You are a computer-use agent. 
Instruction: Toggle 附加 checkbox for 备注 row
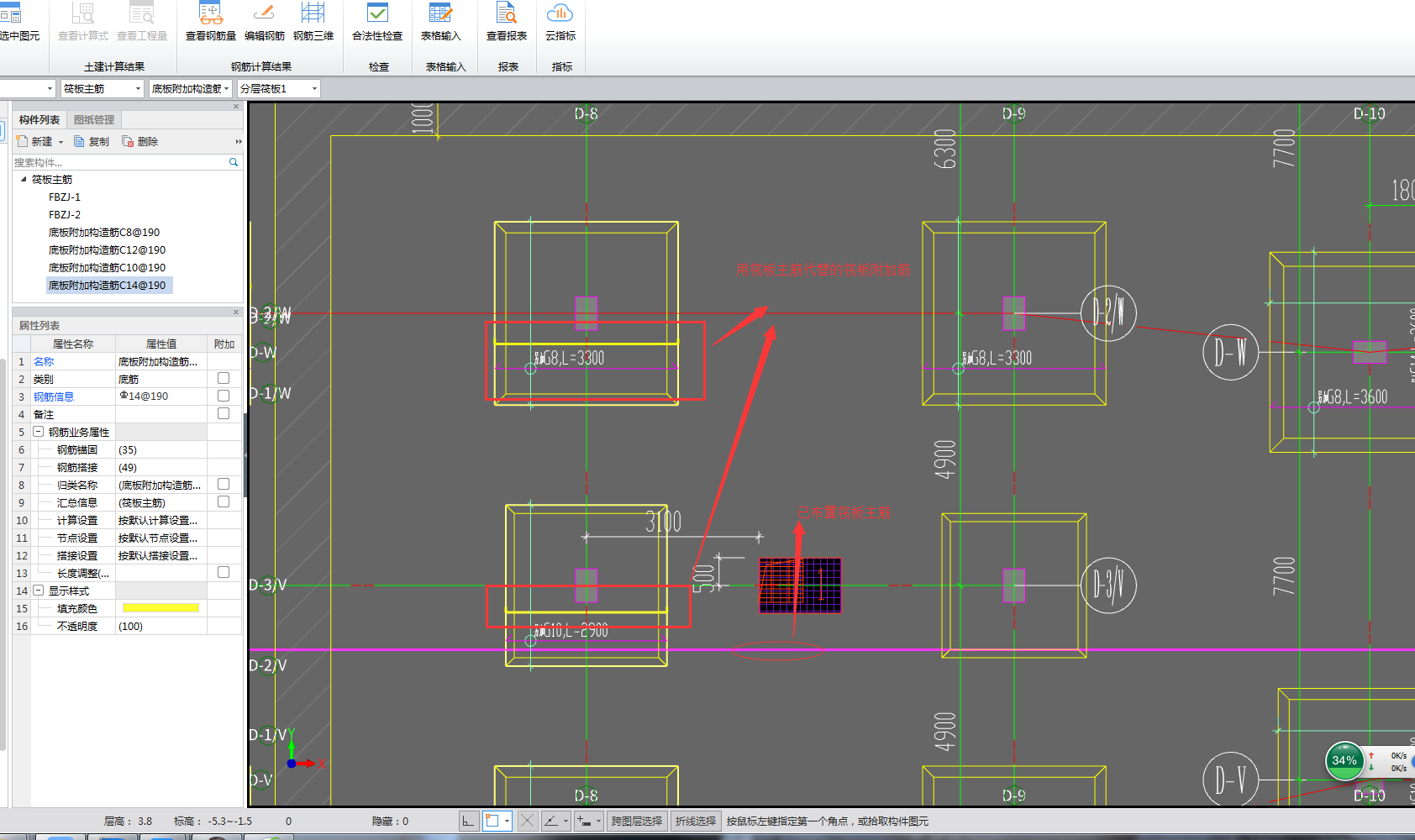pyautogui.click(x=224, y=413)
